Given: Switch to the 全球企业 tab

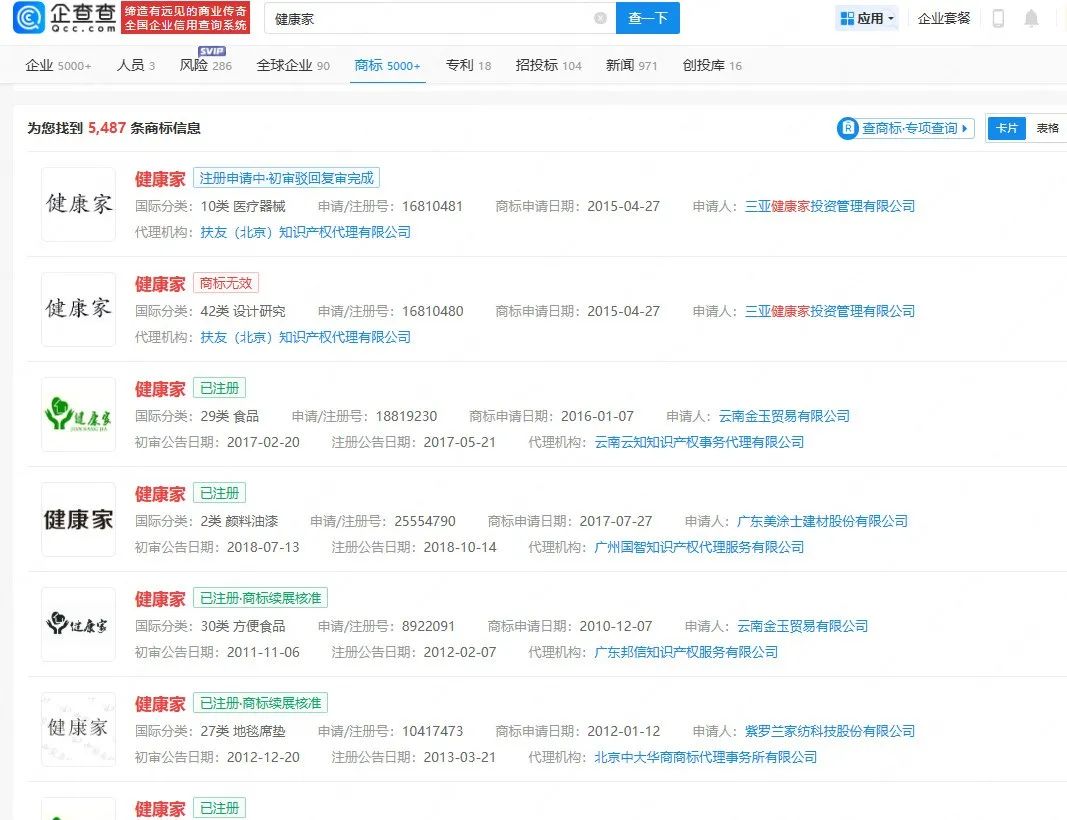Looking at the screenshot, I should 293,65.
